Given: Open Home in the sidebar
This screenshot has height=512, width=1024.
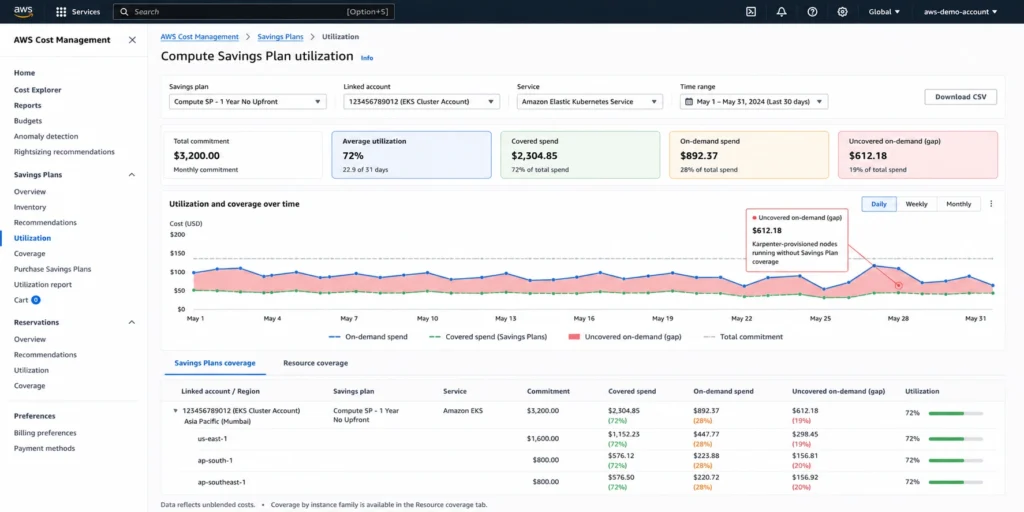Looking at the screenshot, I should tap(25, 73).
